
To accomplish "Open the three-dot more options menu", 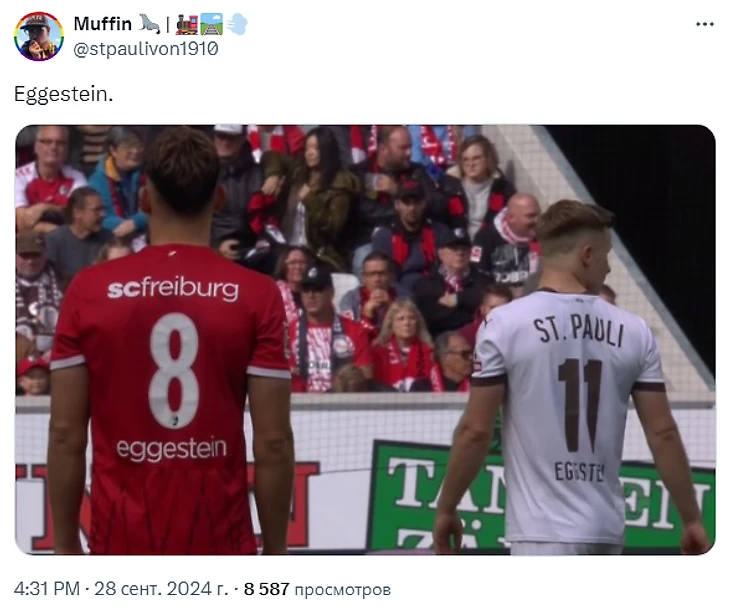I will click(x=705, y=24).
